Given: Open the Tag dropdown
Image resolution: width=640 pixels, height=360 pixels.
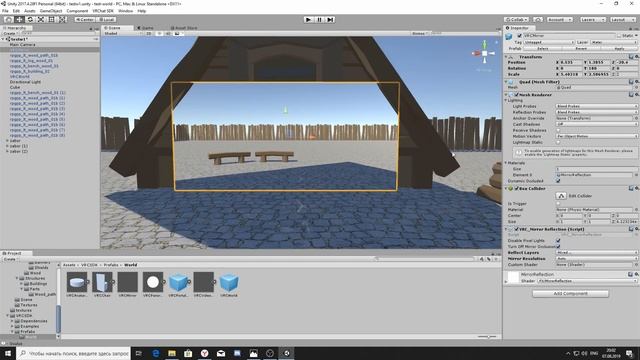Looking at the screenshot, I should pyautogui.click(x=549, y=42).
